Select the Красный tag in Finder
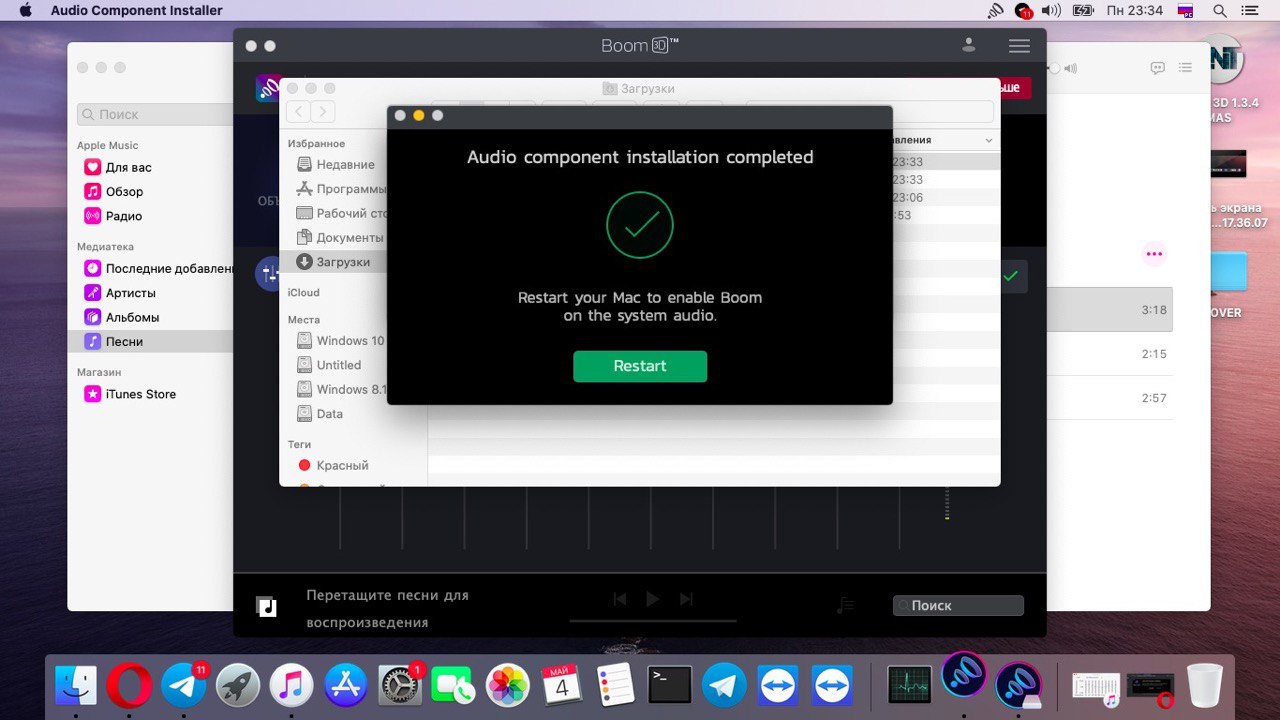 pyautogui.click(x=333, y=466)
